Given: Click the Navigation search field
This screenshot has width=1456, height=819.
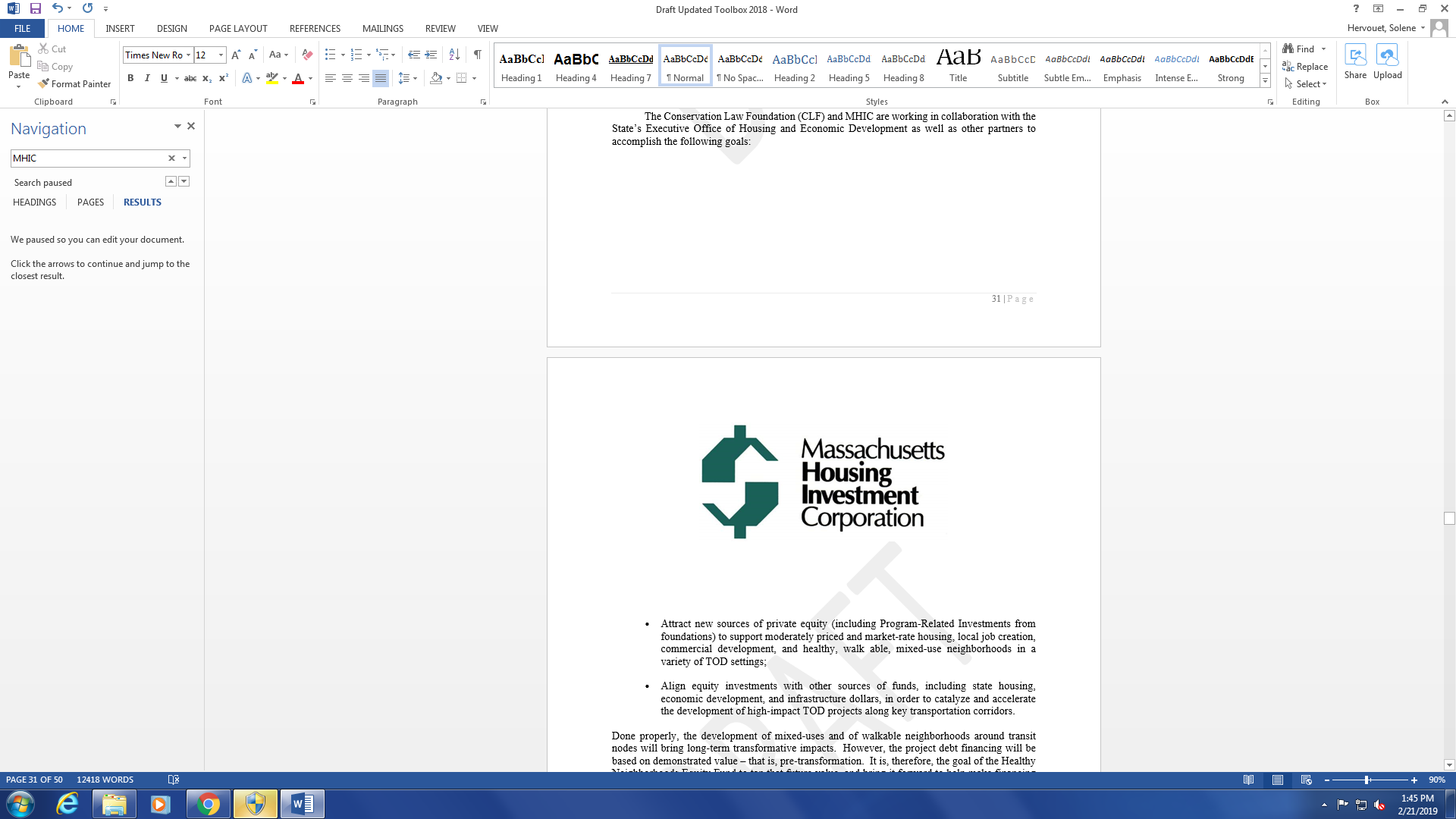Looking at the screenshot, I should click(88, 158).
